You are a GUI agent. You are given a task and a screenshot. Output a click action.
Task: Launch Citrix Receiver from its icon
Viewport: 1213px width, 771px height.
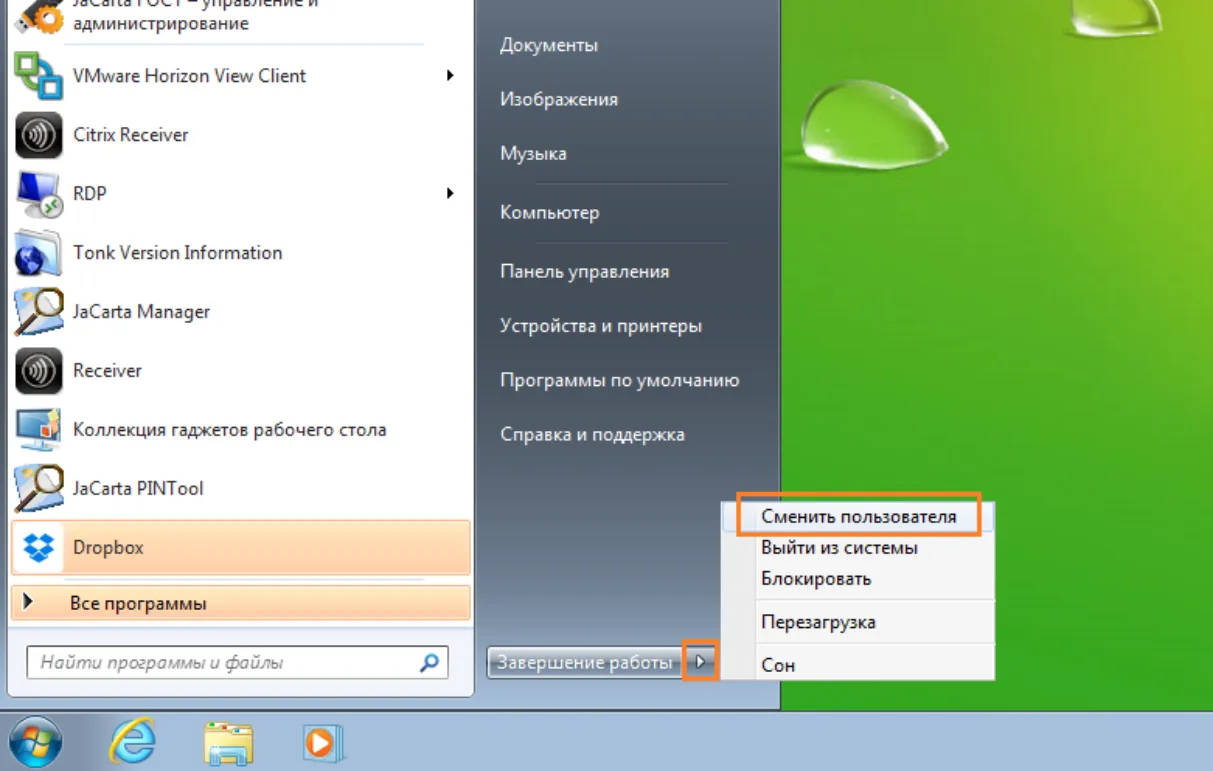(39, 135)
